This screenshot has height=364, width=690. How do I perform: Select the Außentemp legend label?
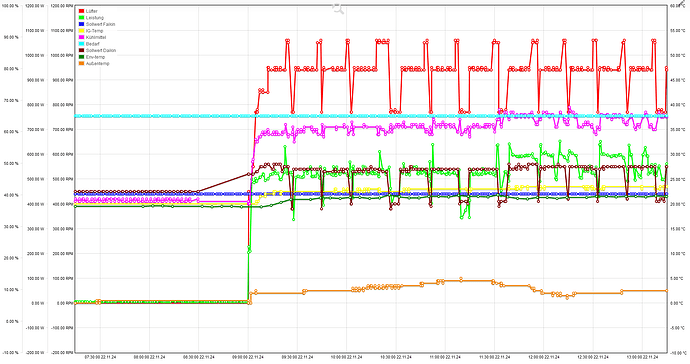[x=97, y=64]
